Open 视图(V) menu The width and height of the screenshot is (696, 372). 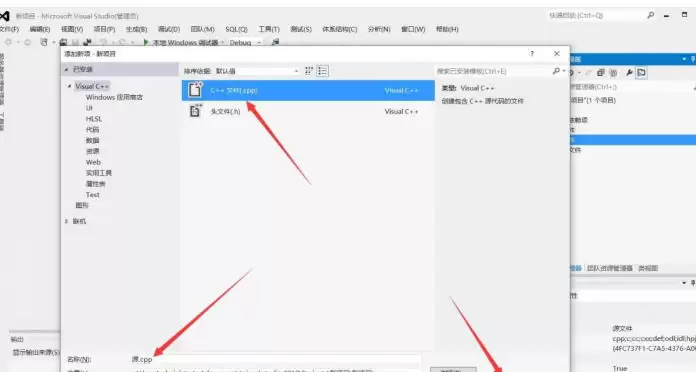pyautogui.click(x=72, y=29)
